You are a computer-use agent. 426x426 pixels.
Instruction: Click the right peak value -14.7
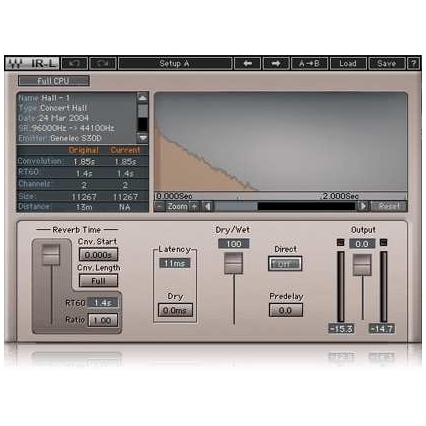coord(382,329)
